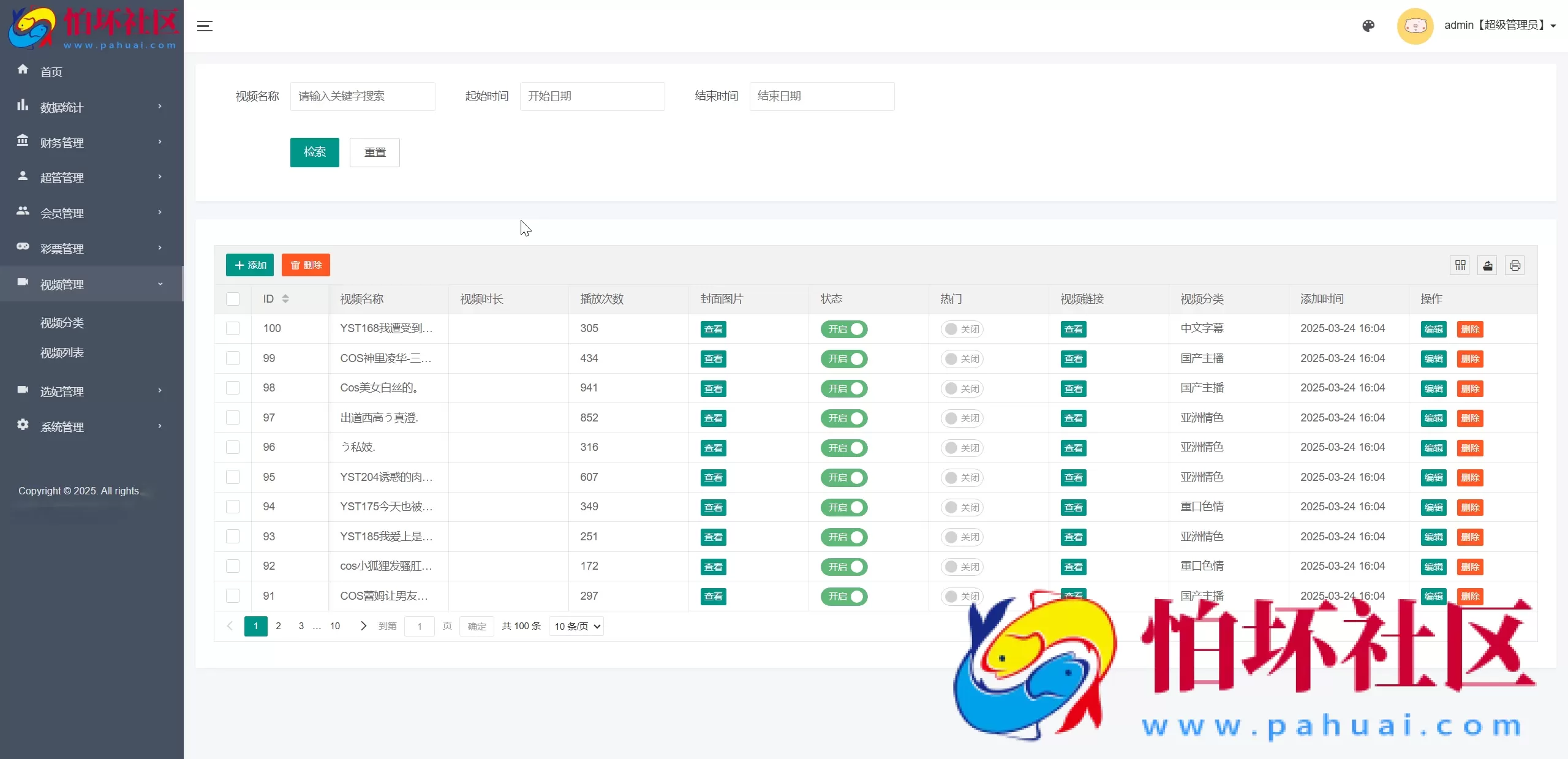Click the 开始日期 start date field
The image size is (1568, 759).
[x=592, y=96]
